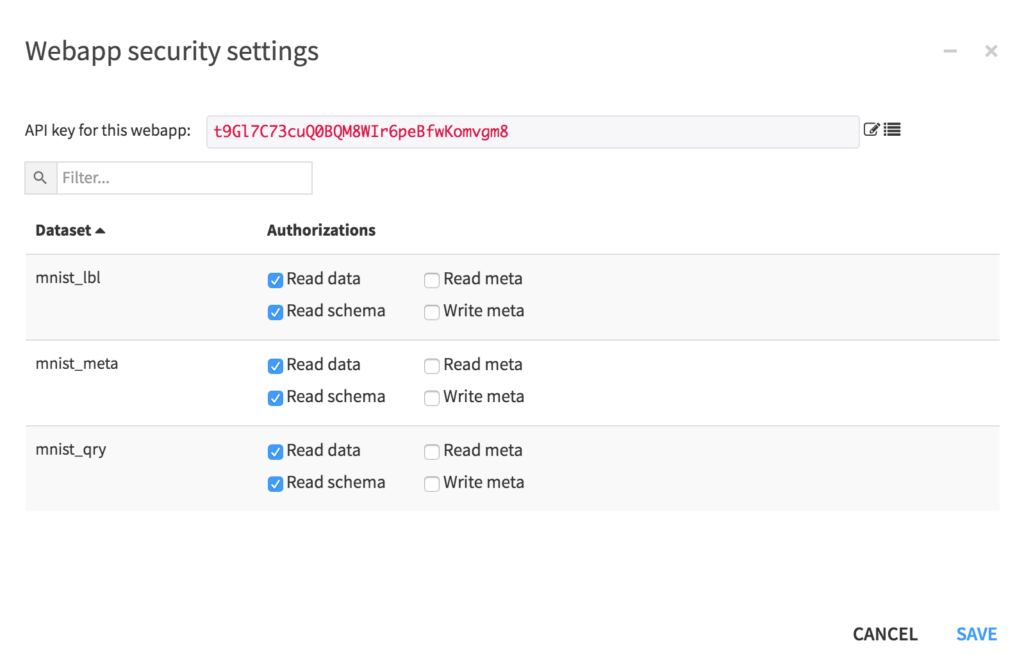Disable Read schema for mnist_meta
This screenshot has height=666, width=1024.
(275, 397)
